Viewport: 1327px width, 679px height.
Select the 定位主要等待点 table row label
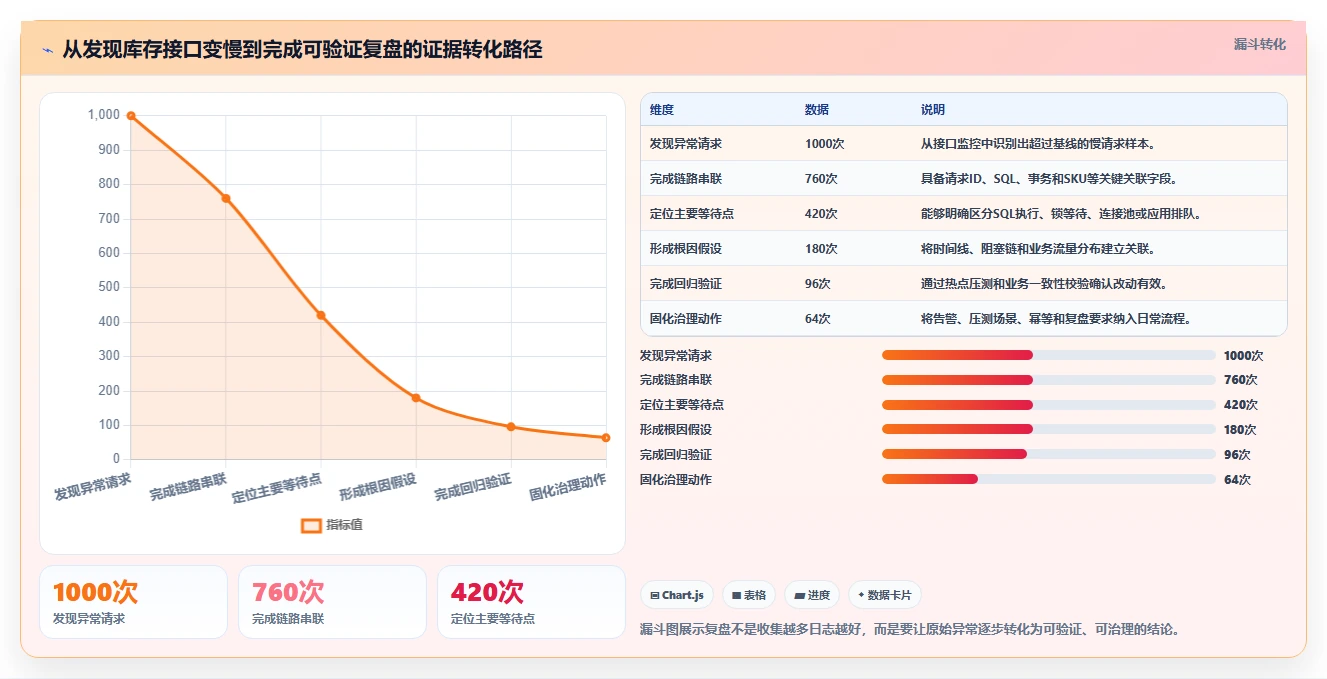tap(692, 214)
